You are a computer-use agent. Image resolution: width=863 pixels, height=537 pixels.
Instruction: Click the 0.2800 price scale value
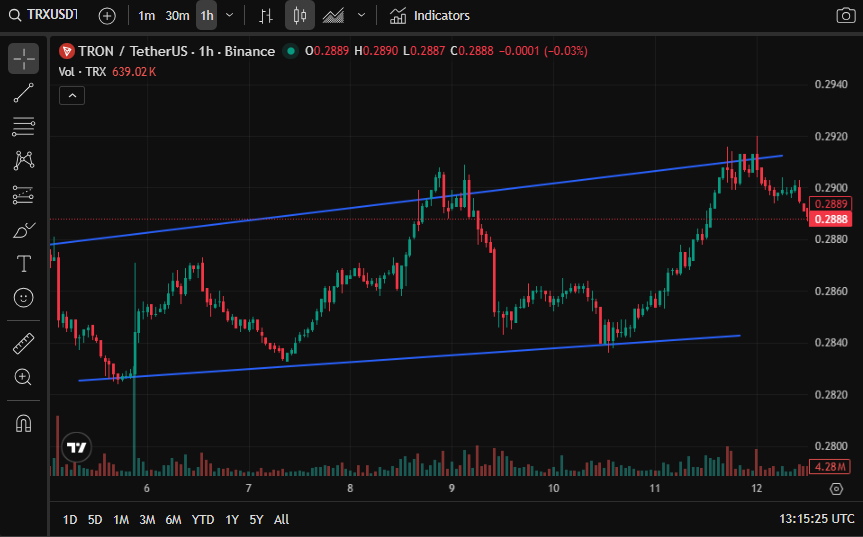coord(831,446)
